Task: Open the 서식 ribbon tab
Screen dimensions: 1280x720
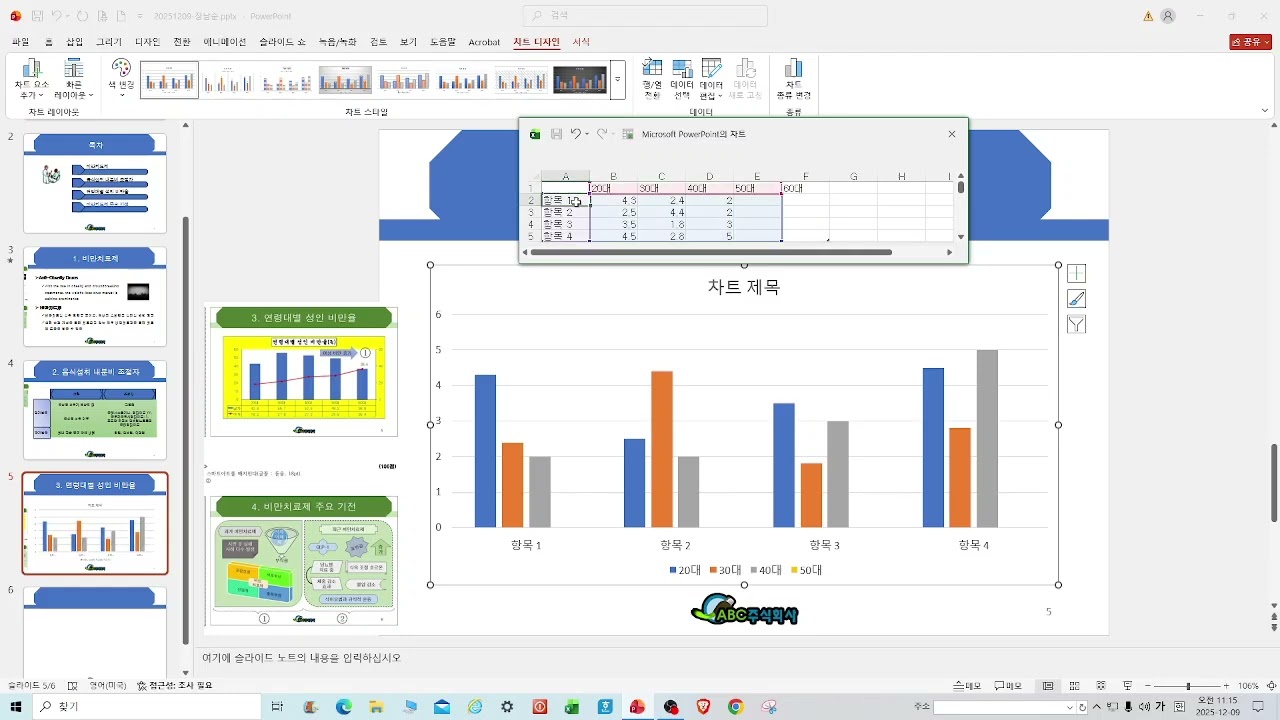Action: [581, 42]
